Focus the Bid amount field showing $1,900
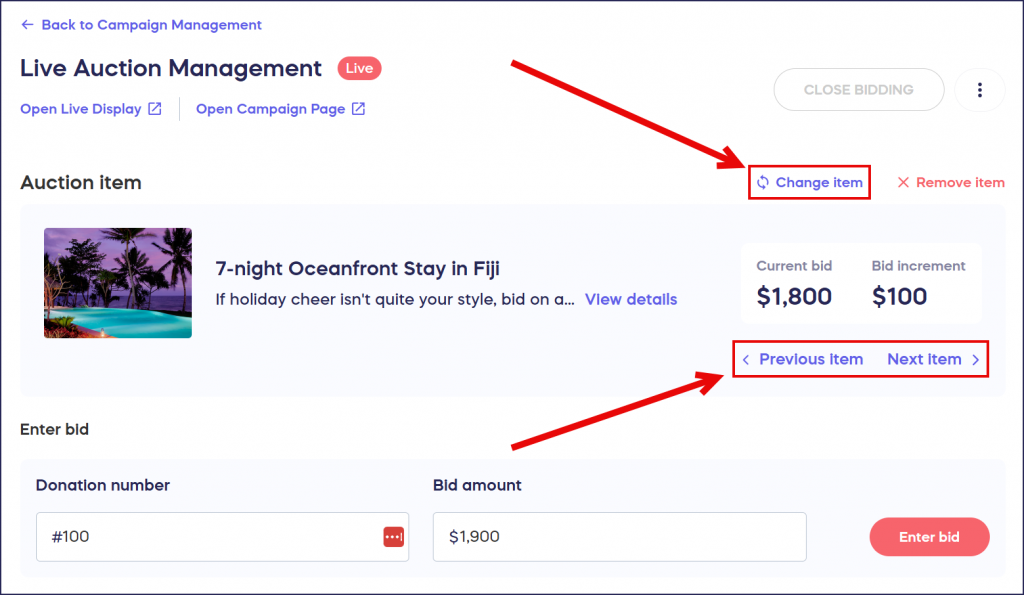This screenshot has height=595, width=1024. point(620,537)
